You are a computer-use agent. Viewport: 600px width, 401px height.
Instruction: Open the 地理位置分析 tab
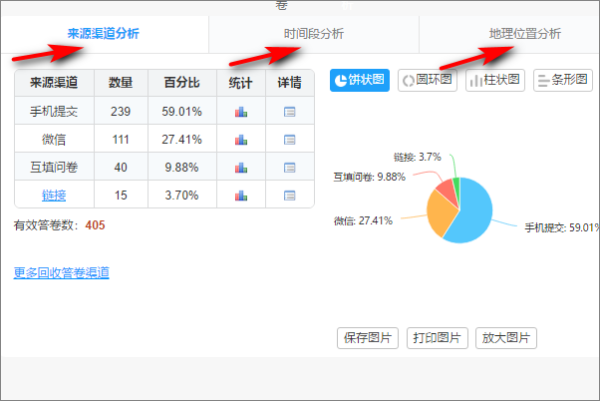tap(525, 34)
